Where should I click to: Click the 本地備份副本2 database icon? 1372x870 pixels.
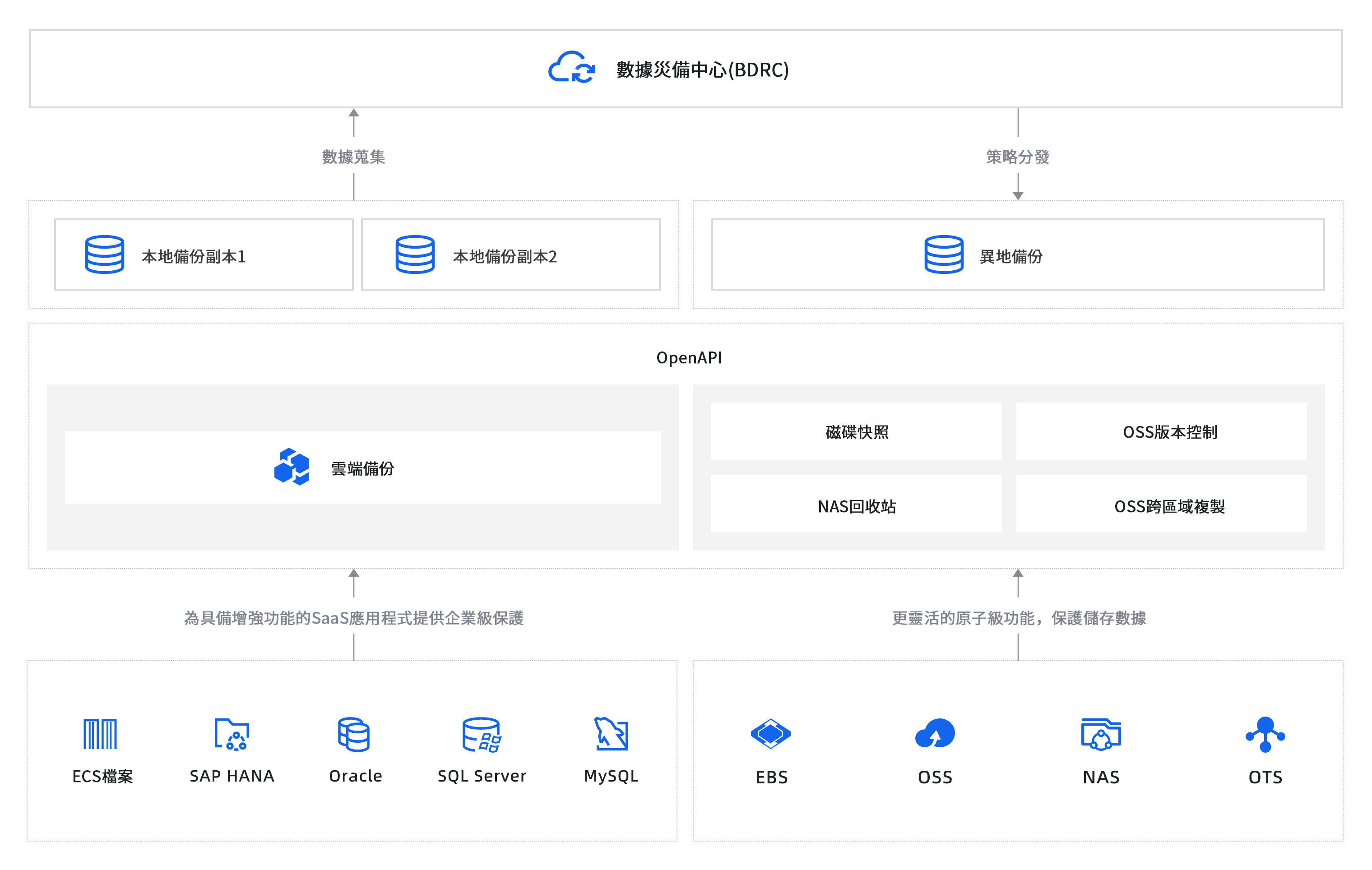click(415, 255)
